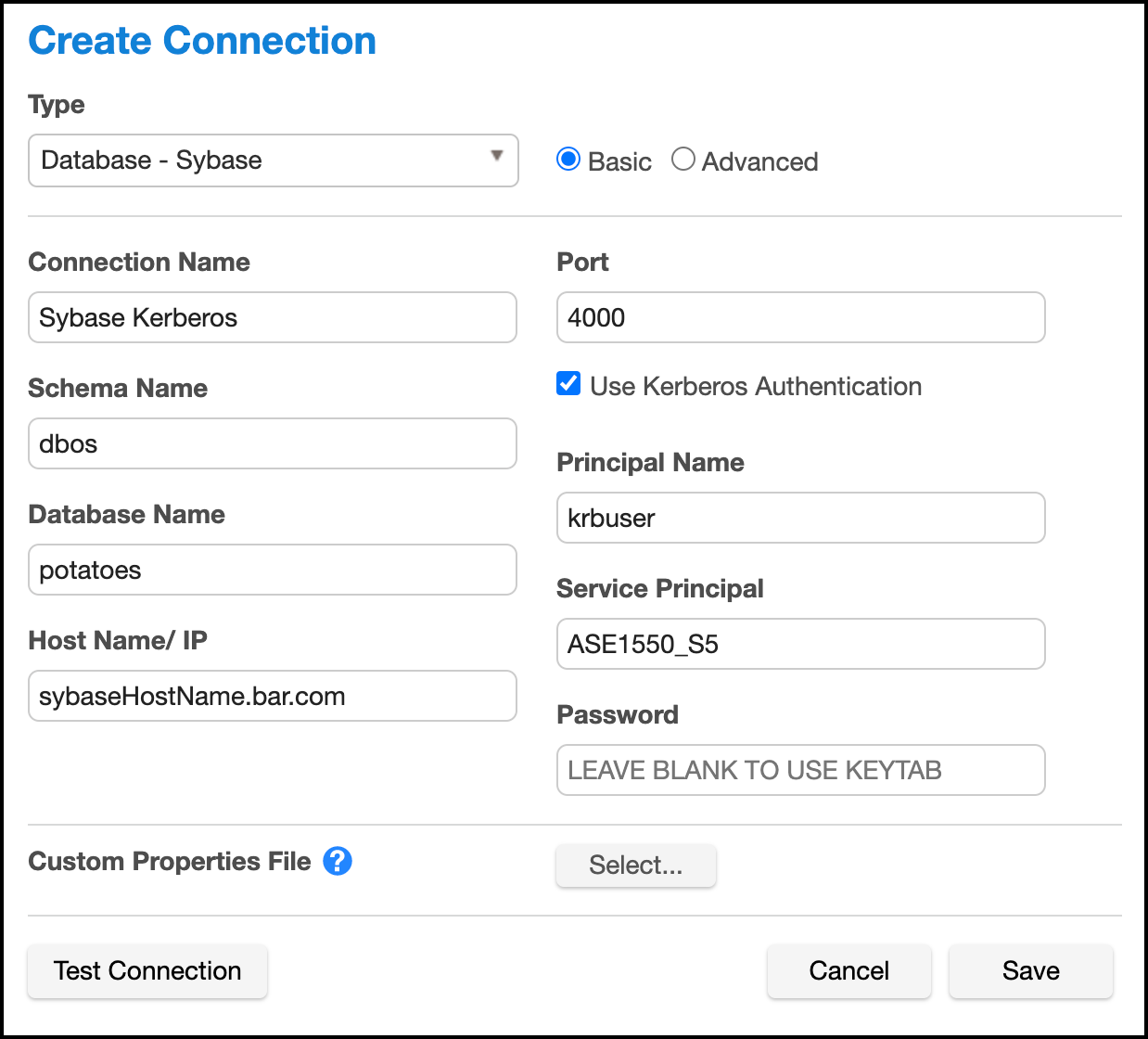Edit the Schema Name field containing dbos

click(273, 443)
